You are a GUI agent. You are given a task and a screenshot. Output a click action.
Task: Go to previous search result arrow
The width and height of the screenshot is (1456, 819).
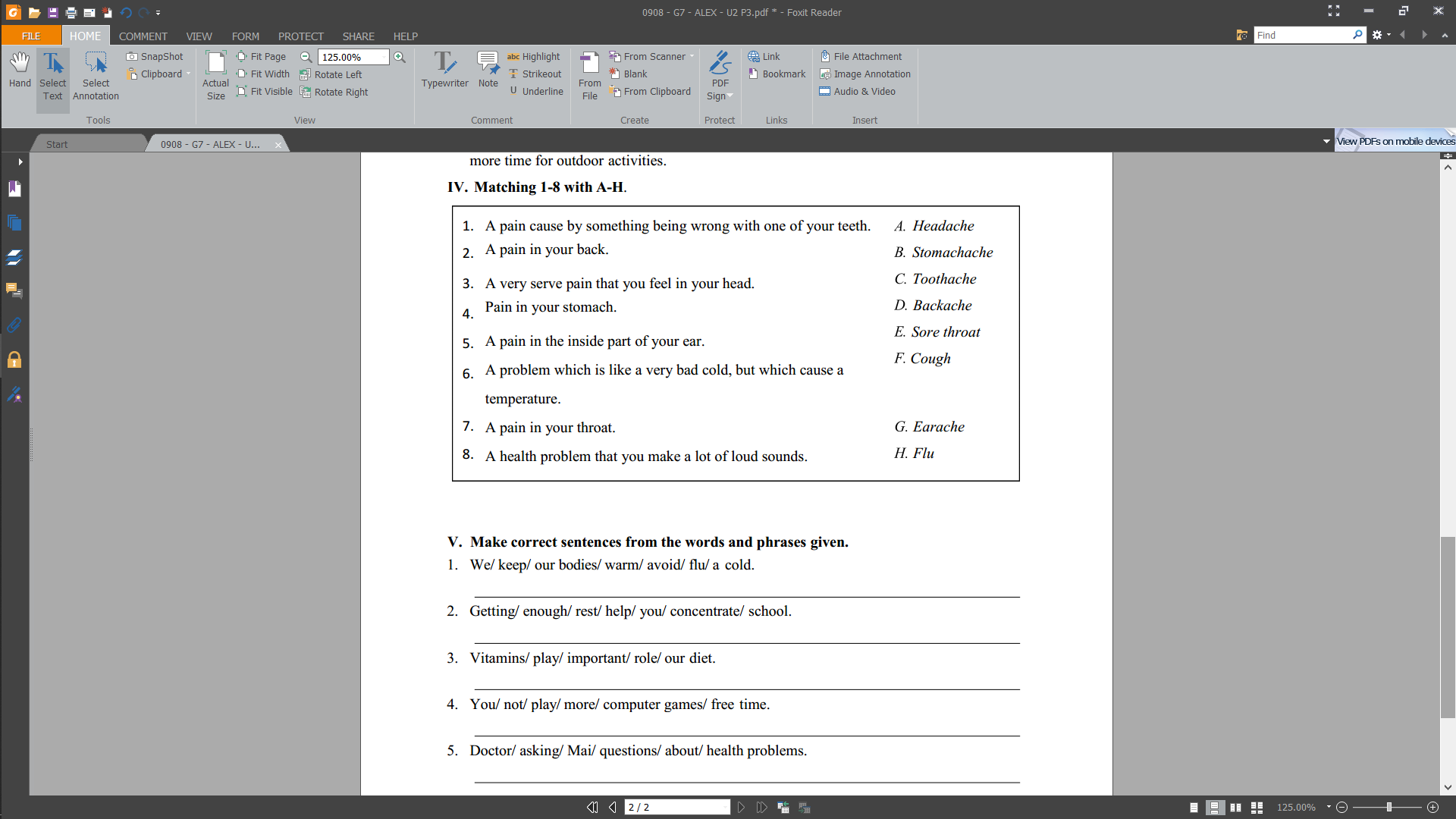click(1402, 35)
